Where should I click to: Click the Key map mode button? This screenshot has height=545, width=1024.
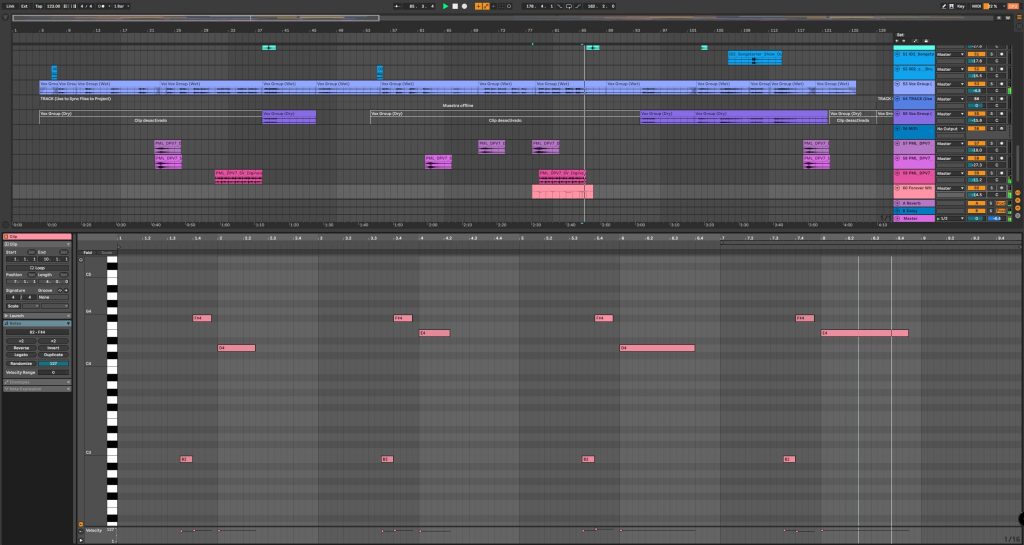tap(961, 6)
